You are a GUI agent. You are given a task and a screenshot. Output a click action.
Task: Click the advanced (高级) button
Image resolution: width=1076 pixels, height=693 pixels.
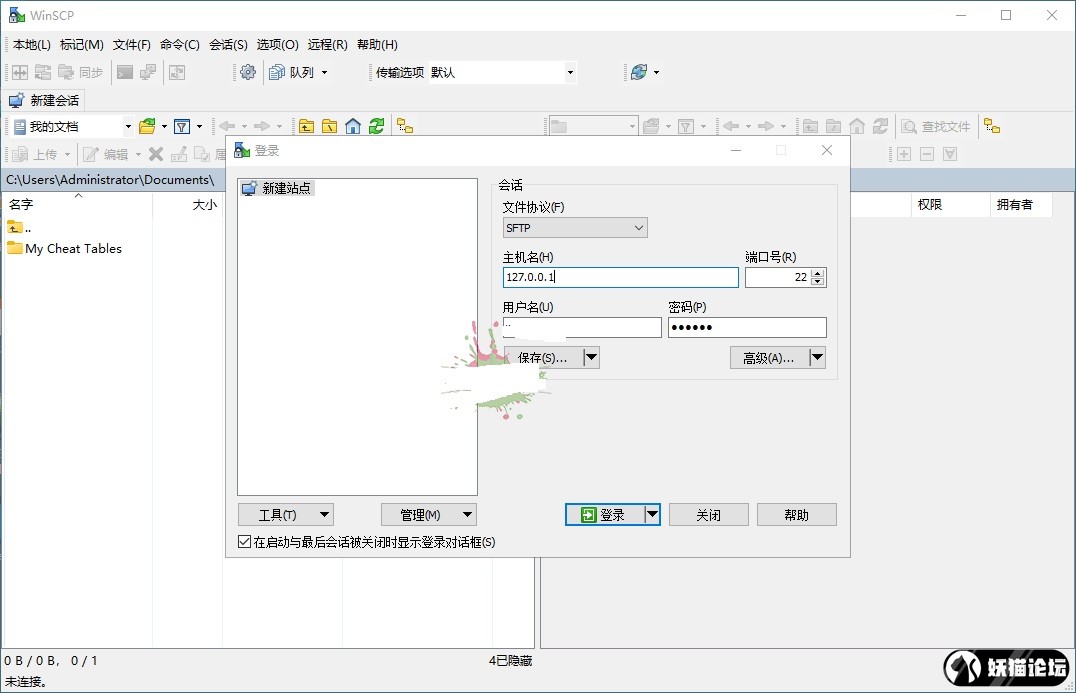point(769,357)
